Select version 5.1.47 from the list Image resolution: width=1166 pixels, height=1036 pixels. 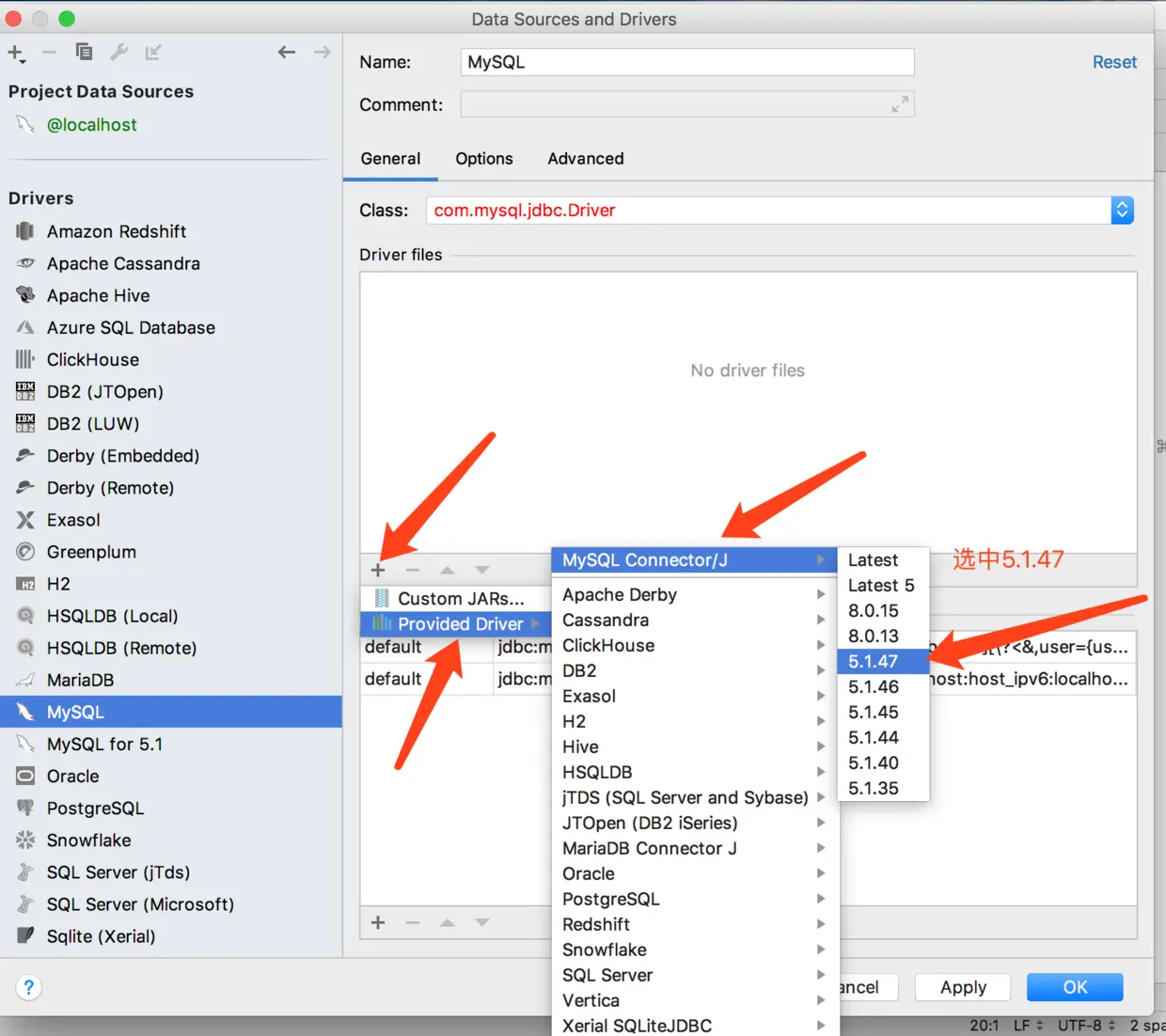(x=883, y=661)
